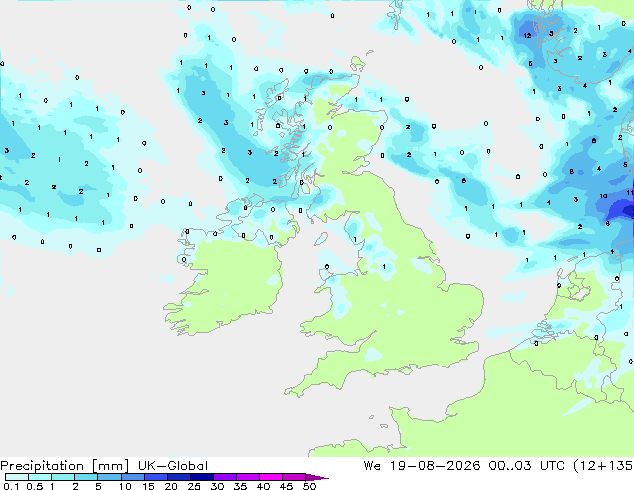Screen dimensions: 634x490
Task: Click the 'Precipitation' title text
Action: pos(42,466)
